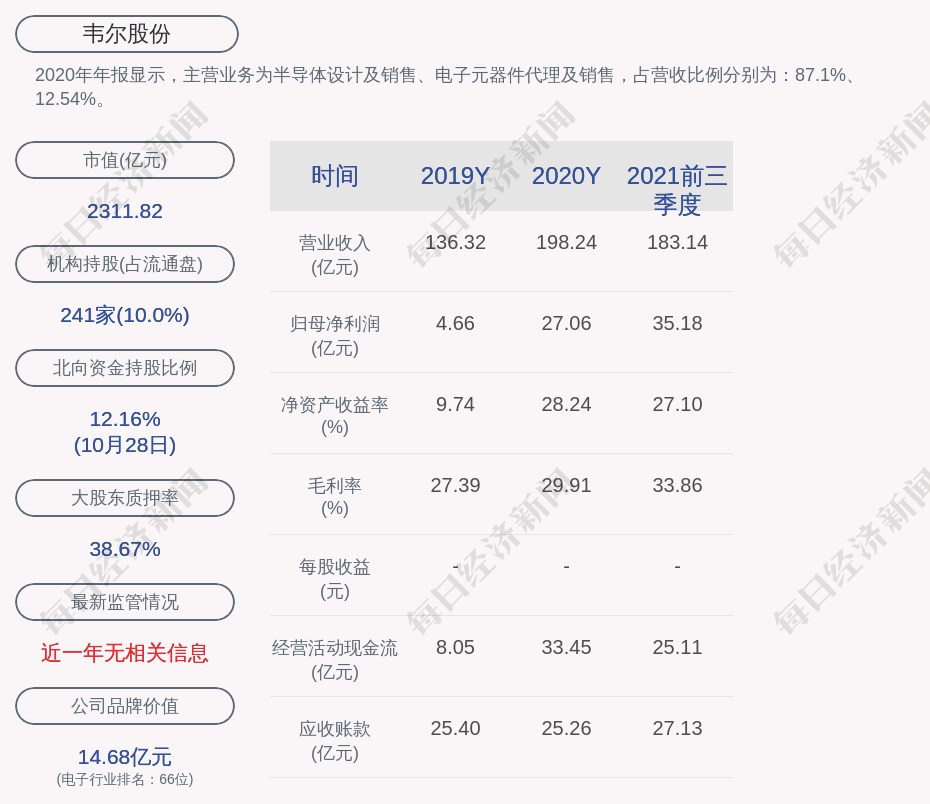Select the 公司品牌价值 label pill
This screenshot has height=804, width=930.
pos(125,706)
